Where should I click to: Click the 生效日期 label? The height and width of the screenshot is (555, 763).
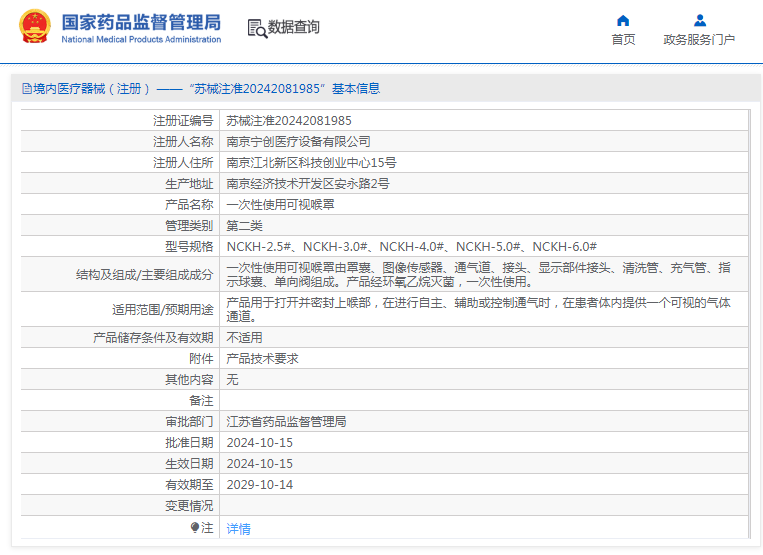[189, 464]
